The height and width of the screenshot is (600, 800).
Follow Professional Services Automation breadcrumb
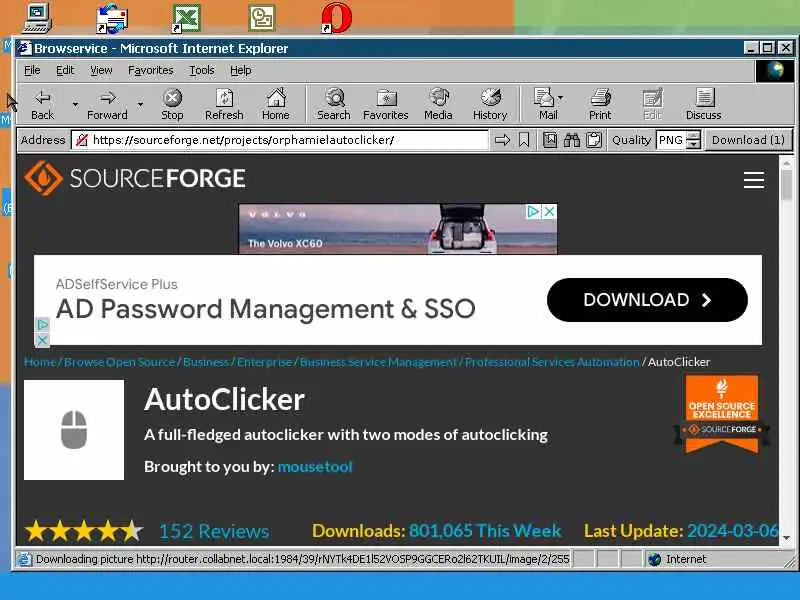552,362
